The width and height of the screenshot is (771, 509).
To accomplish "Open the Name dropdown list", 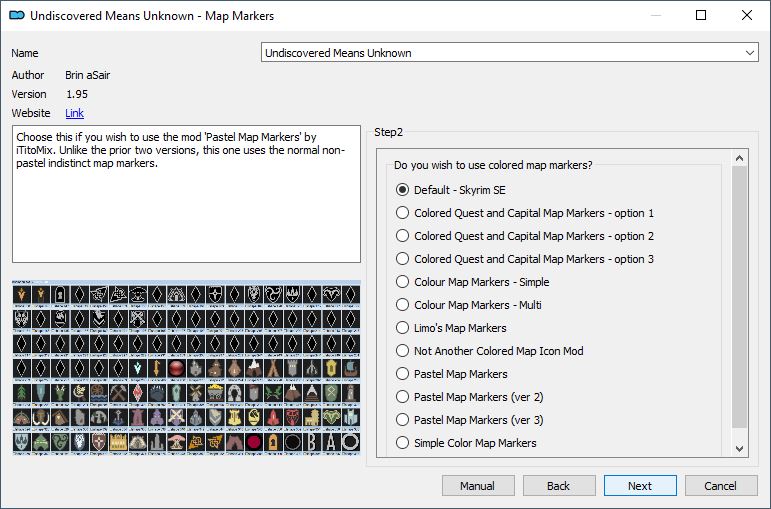I will pyautogui.click(x=510, y=53).
